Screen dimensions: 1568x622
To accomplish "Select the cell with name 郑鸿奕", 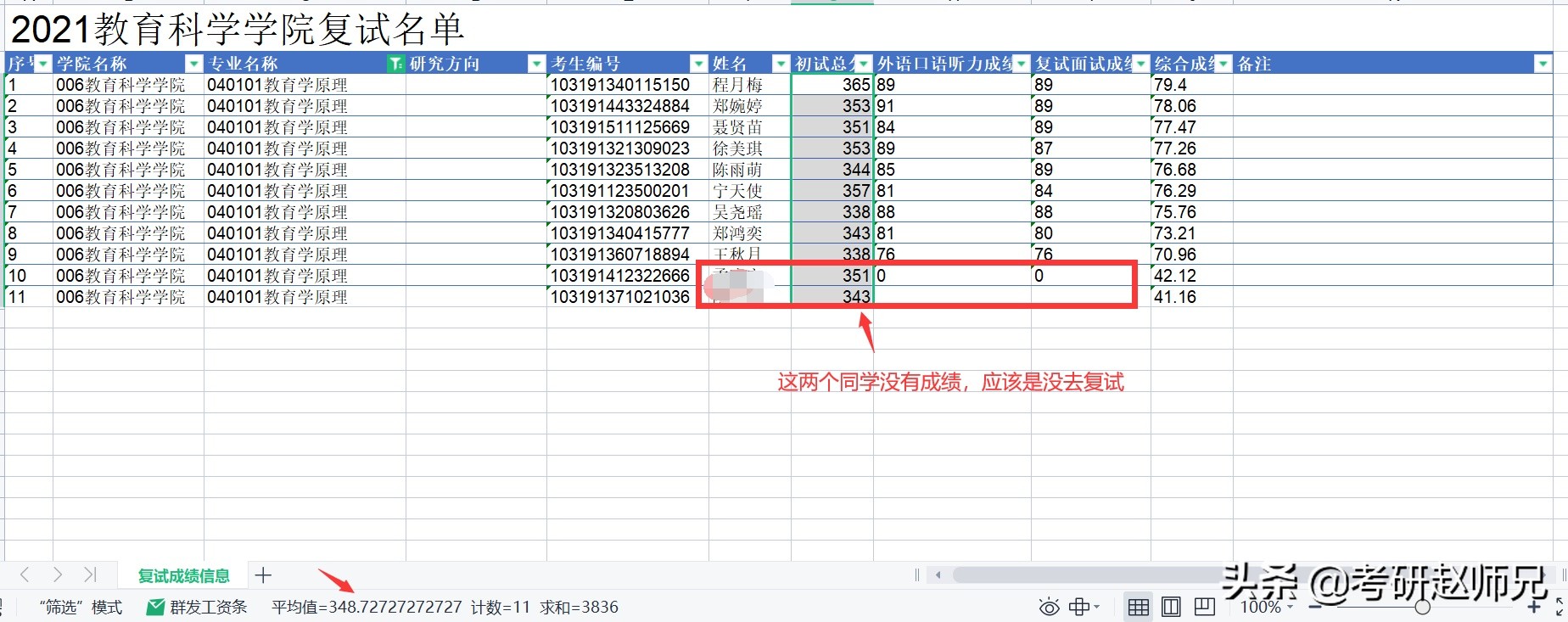I will pos(750,233).
